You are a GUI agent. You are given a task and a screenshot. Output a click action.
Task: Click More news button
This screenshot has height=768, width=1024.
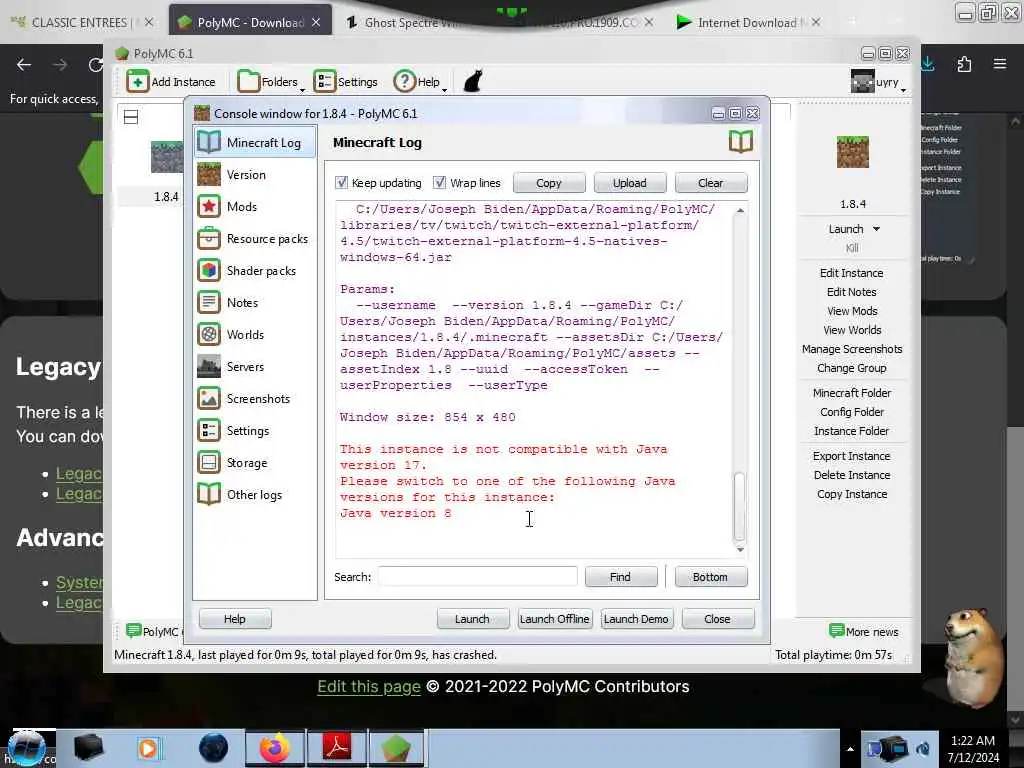tap(863, 631)
